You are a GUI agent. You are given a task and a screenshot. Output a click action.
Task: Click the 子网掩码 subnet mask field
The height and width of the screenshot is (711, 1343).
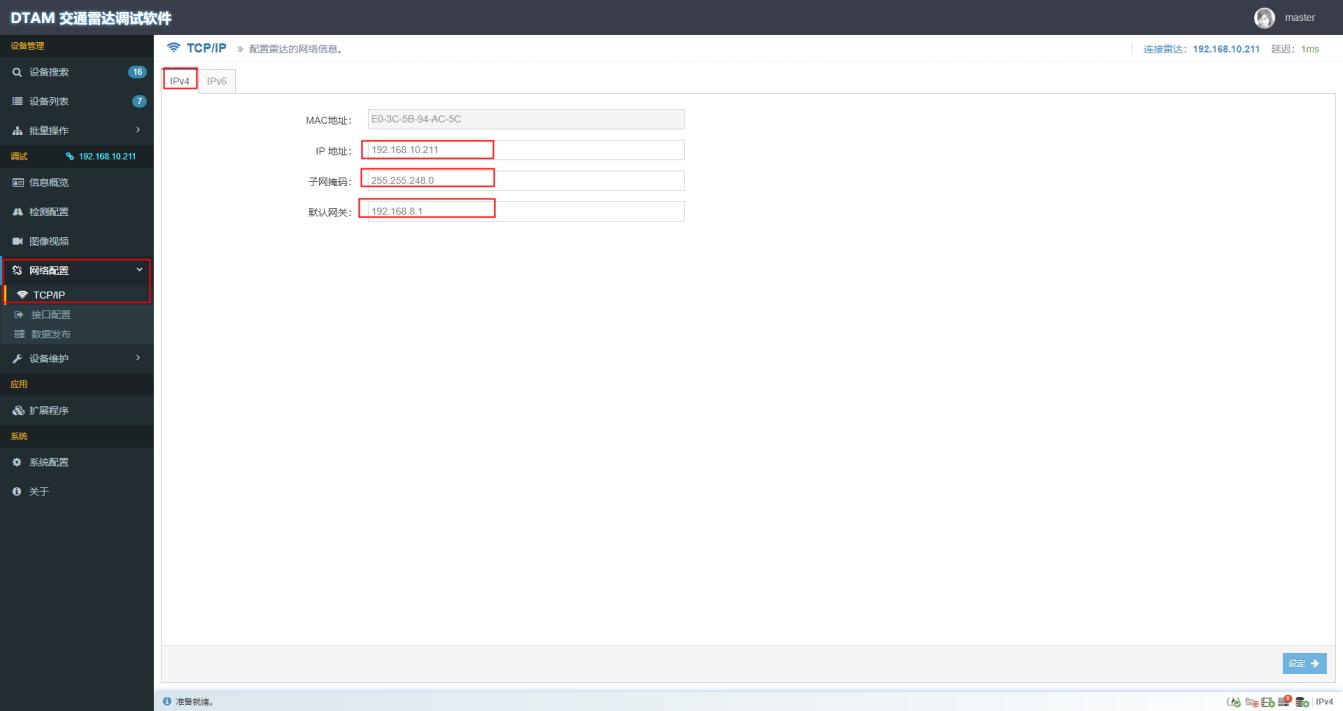[526, 180]
